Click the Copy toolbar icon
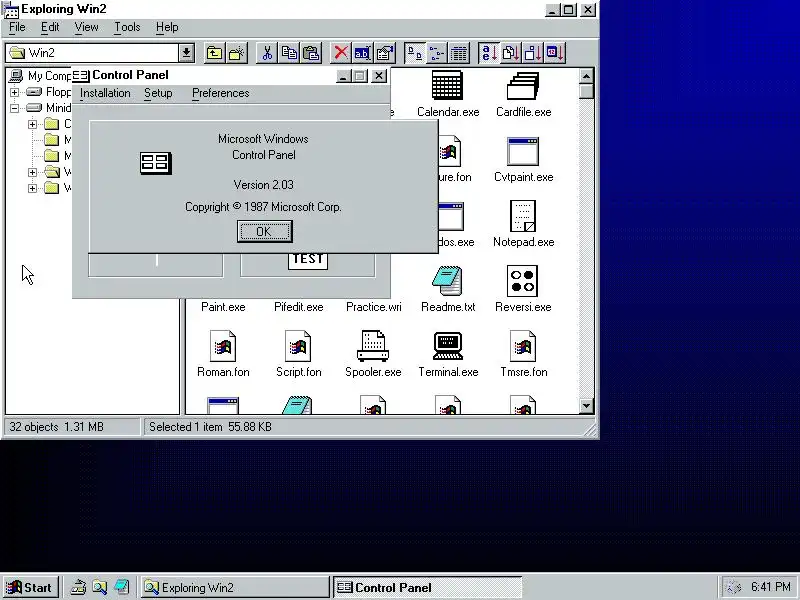This screenshot has height=600, width=800. point(289,53)
